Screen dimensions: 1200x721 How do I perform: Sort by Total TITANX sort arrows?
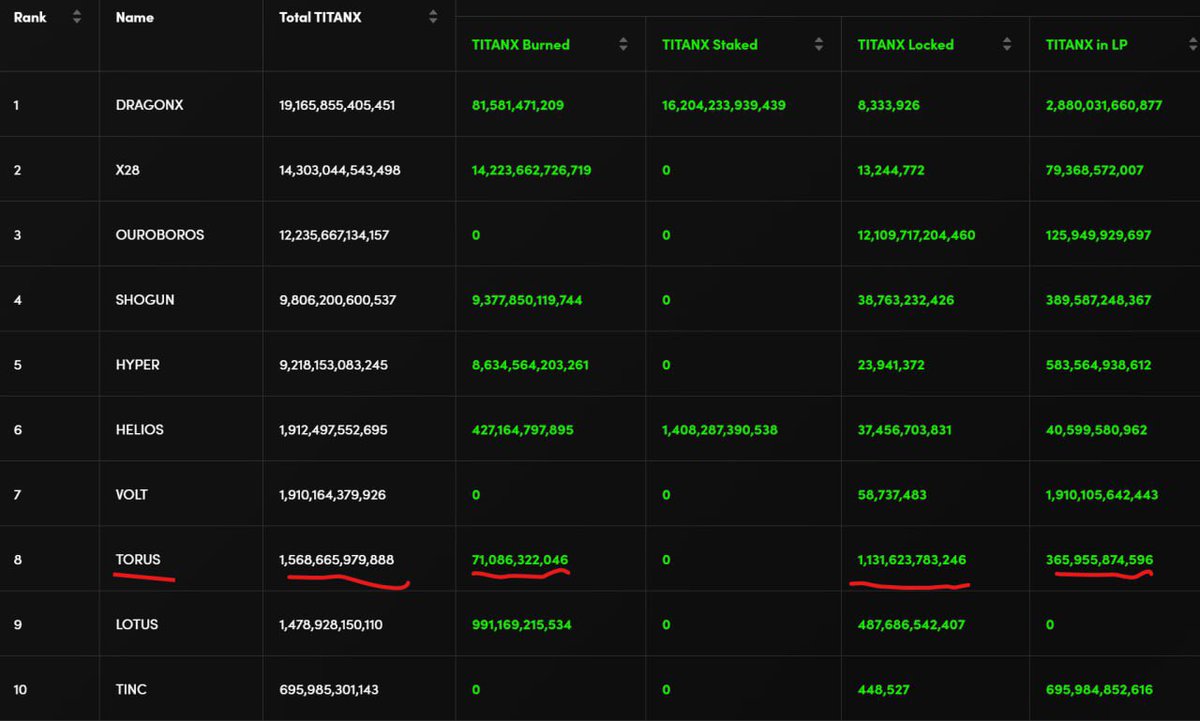pos(433,17)
